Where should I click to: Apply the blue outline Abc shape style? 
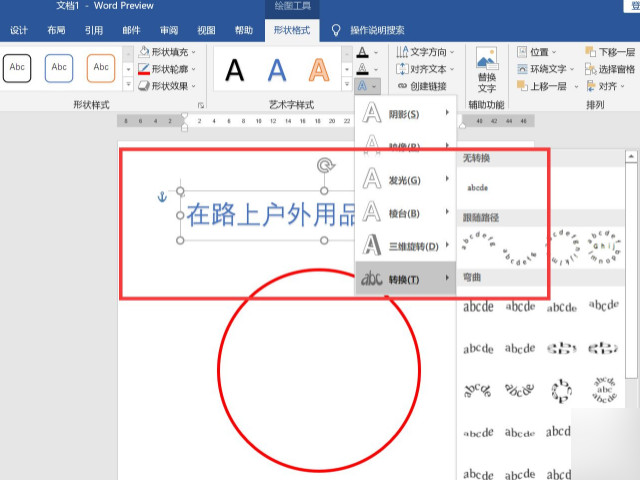[59, 68]
